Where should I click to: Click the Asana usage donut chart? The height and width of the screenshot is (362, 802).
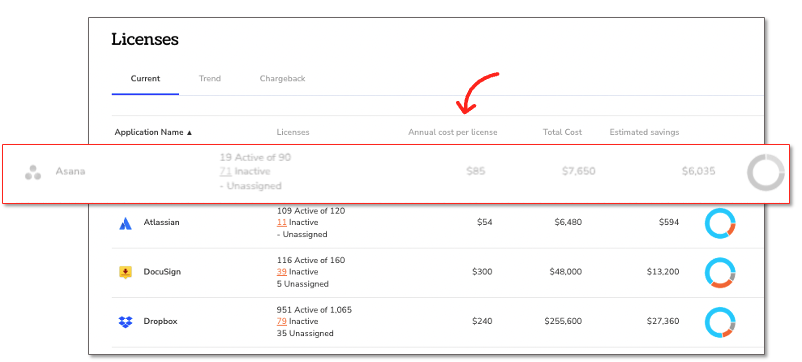(x=766, y=172)
